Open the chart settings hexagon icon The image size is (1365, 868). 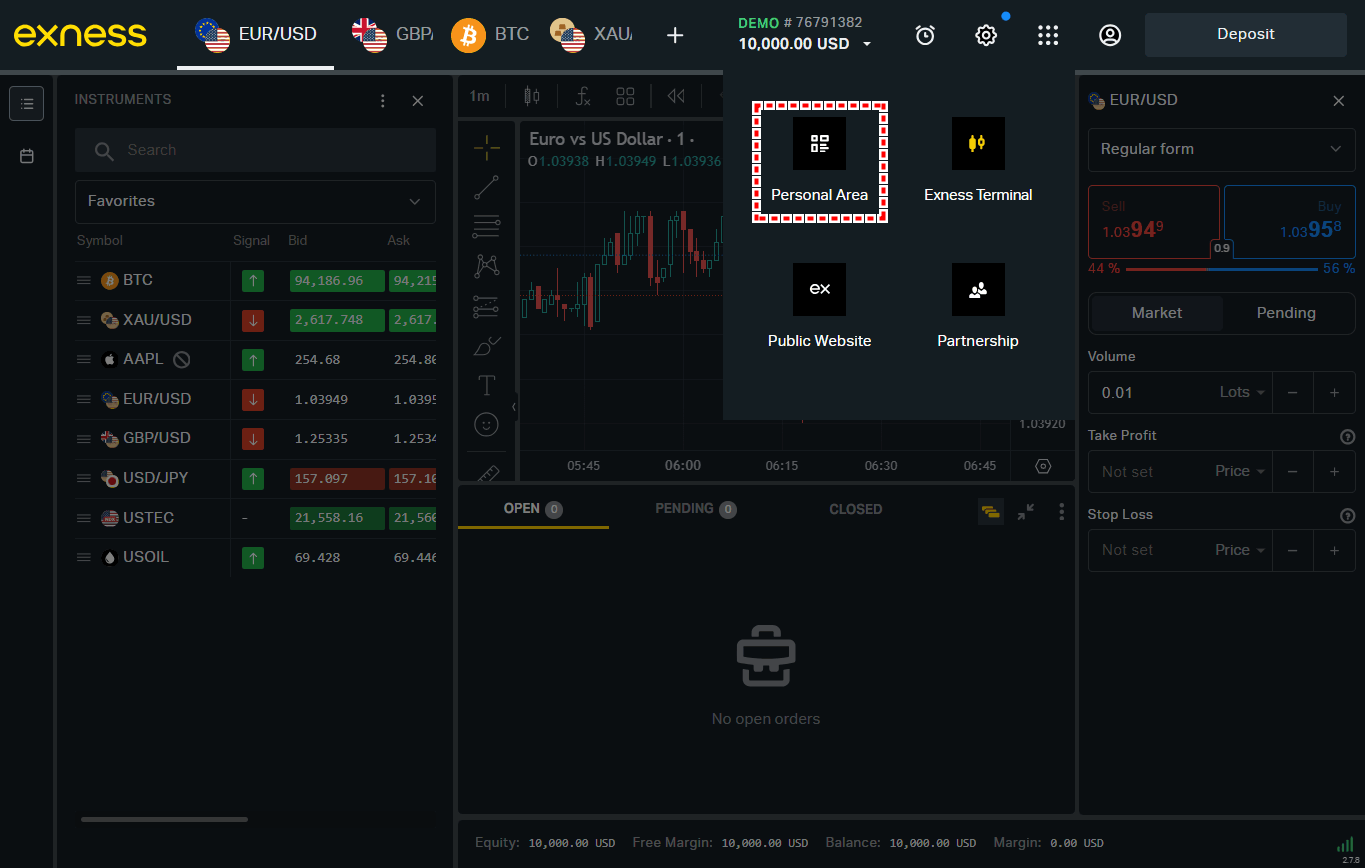coord(1043,466)
